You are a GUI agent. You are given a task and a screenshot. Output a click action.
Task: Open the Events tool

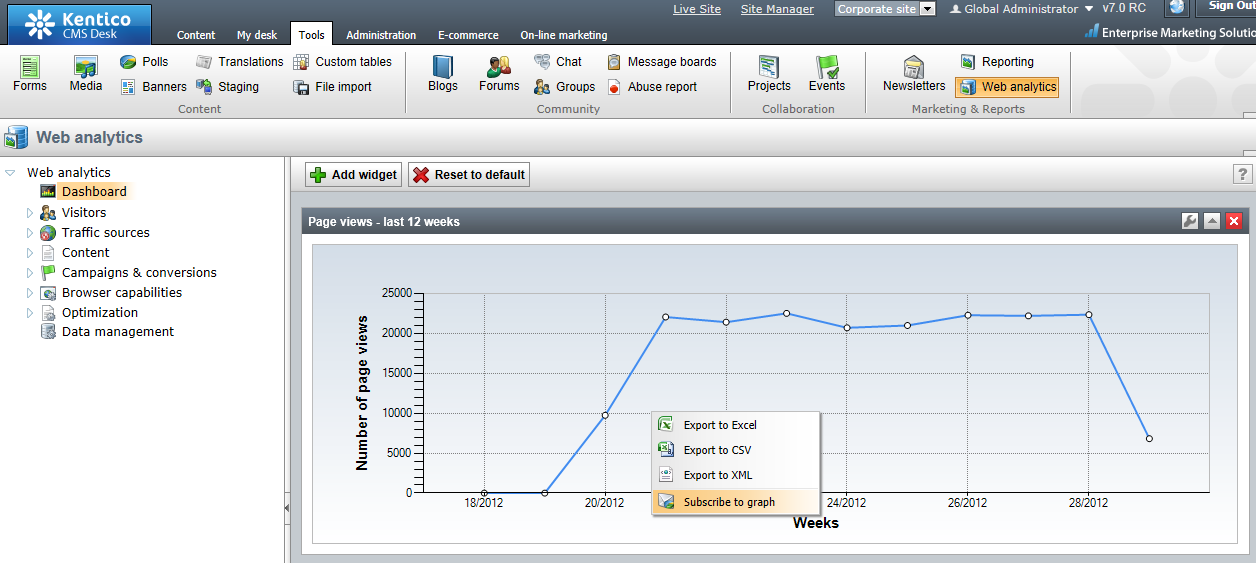(827, 73)
